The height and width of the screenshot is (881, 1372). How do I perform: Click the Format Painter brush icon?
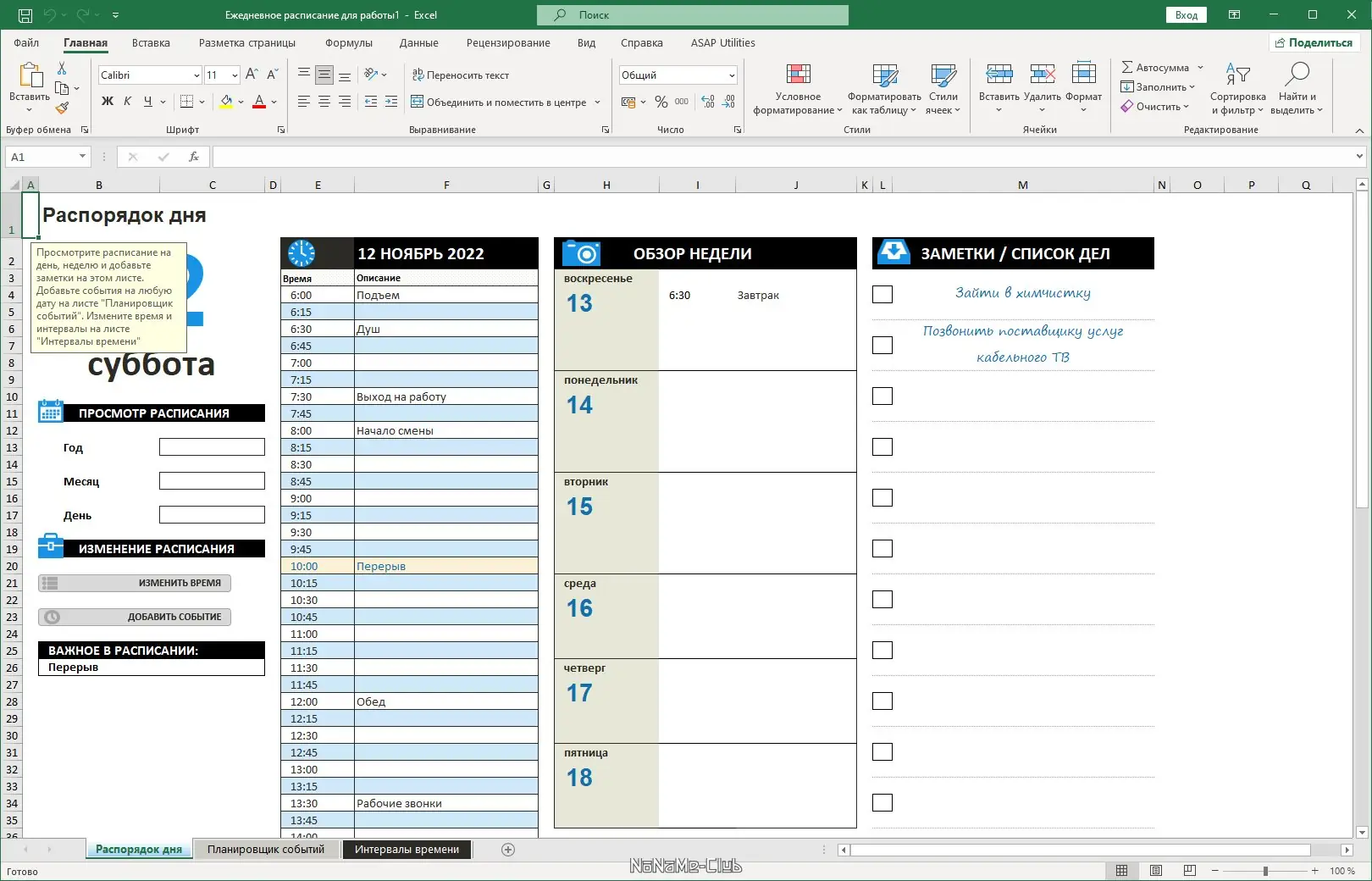pos(62,108)
